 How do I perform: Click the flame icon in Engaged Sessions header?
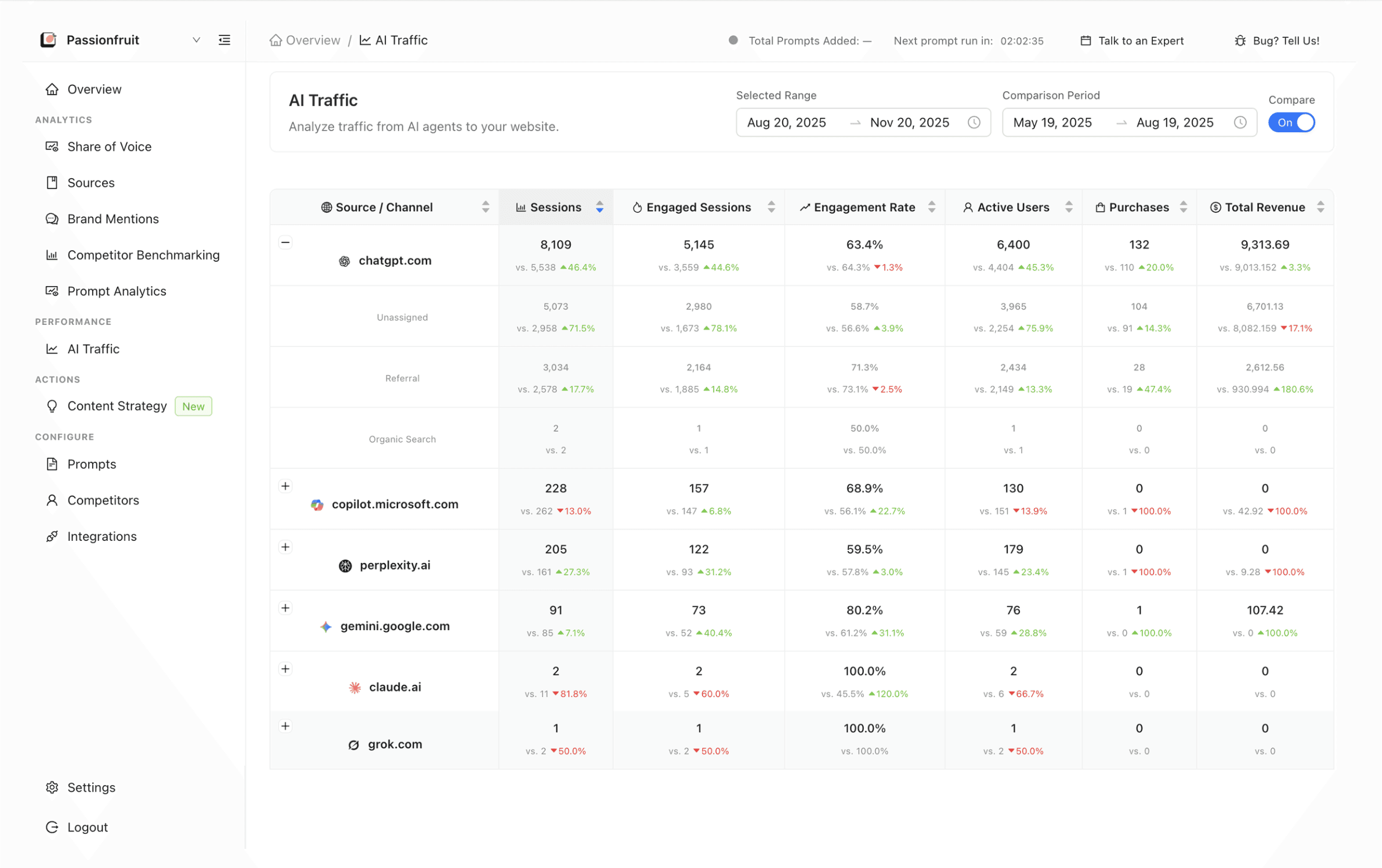point(637,208)
